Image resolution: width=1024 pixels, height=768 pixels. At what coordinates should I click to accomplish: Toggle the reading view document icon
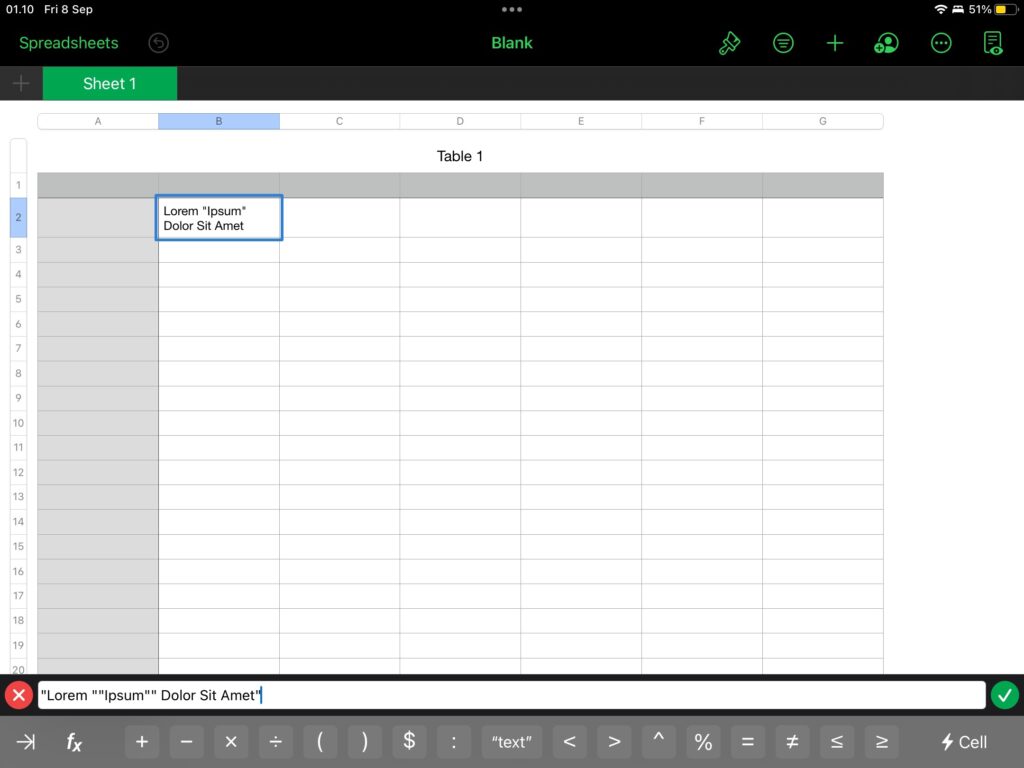tap(993, 43)
